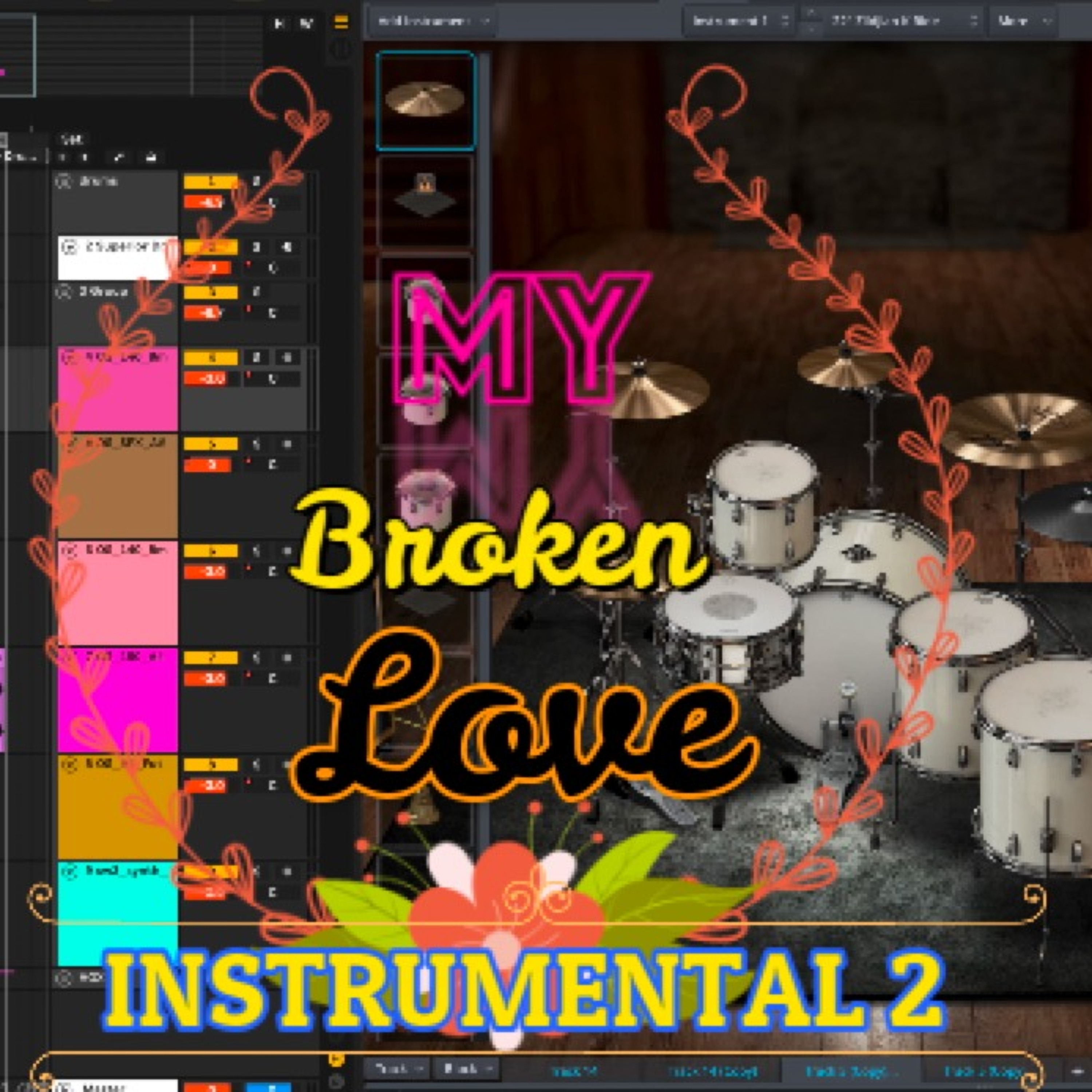
Task: Click the yellow list icon above the mixer
Action: click(341, 23)
